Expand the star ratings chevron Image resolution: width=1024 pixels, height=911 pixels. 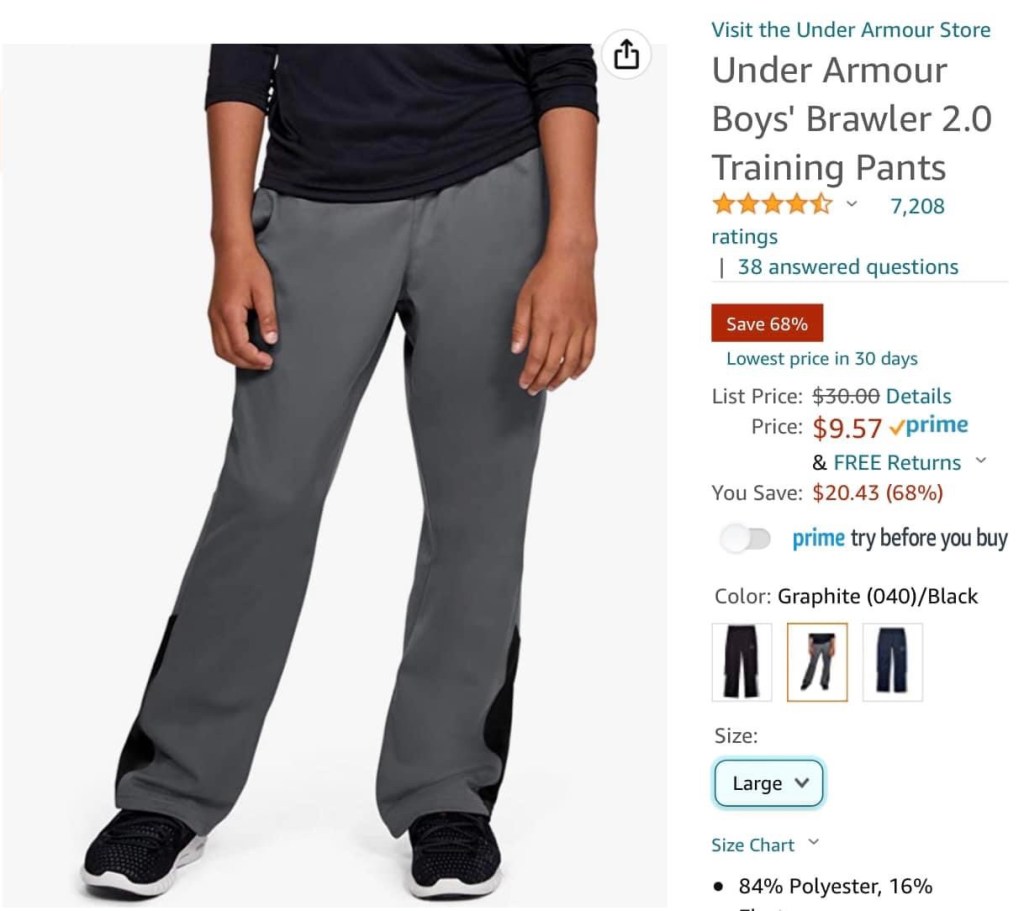tap(852, 204)
